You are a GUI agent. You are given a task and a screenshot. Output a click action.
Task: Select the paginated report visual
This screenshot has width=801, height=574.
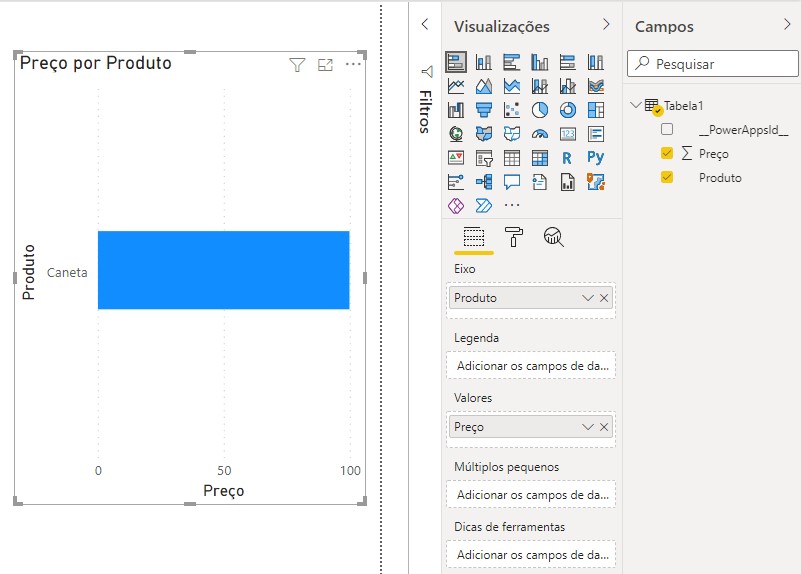[x=568, y=181]
